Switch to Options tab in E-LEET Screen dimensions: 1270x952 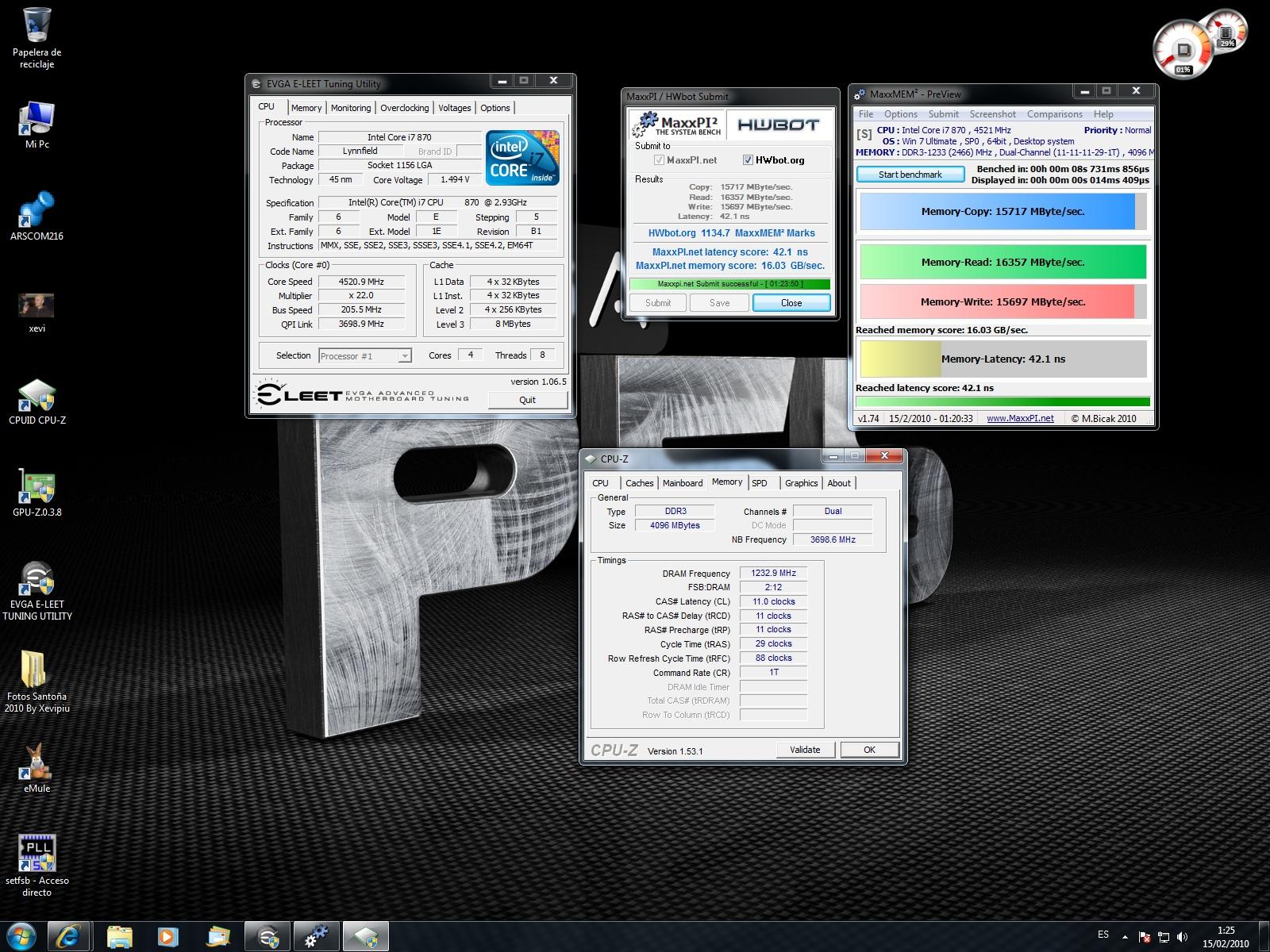coord(495,108)
